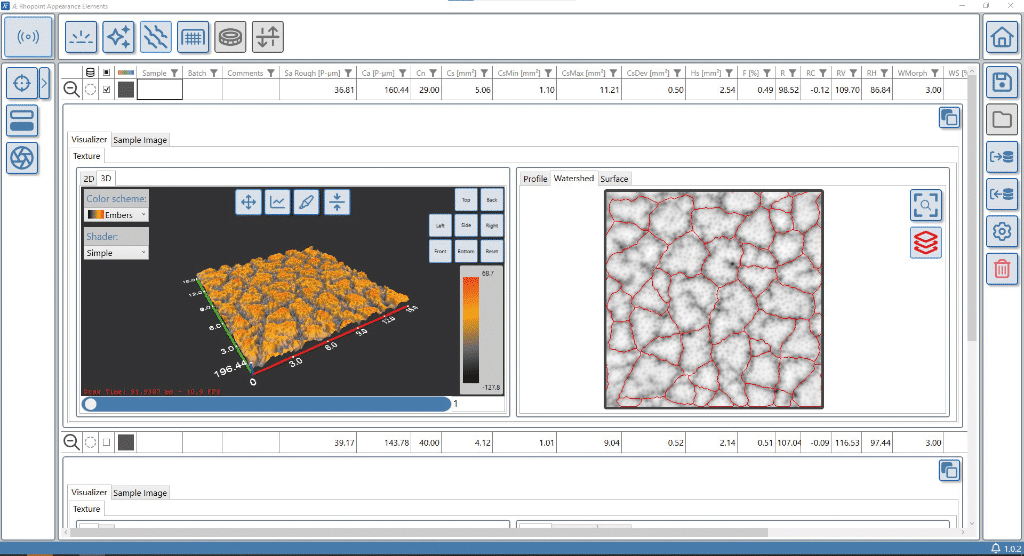Open the Shader Simple dropdown
Image resolution: width=1024 pixels, height=556 pixels.
pos(117,253)
